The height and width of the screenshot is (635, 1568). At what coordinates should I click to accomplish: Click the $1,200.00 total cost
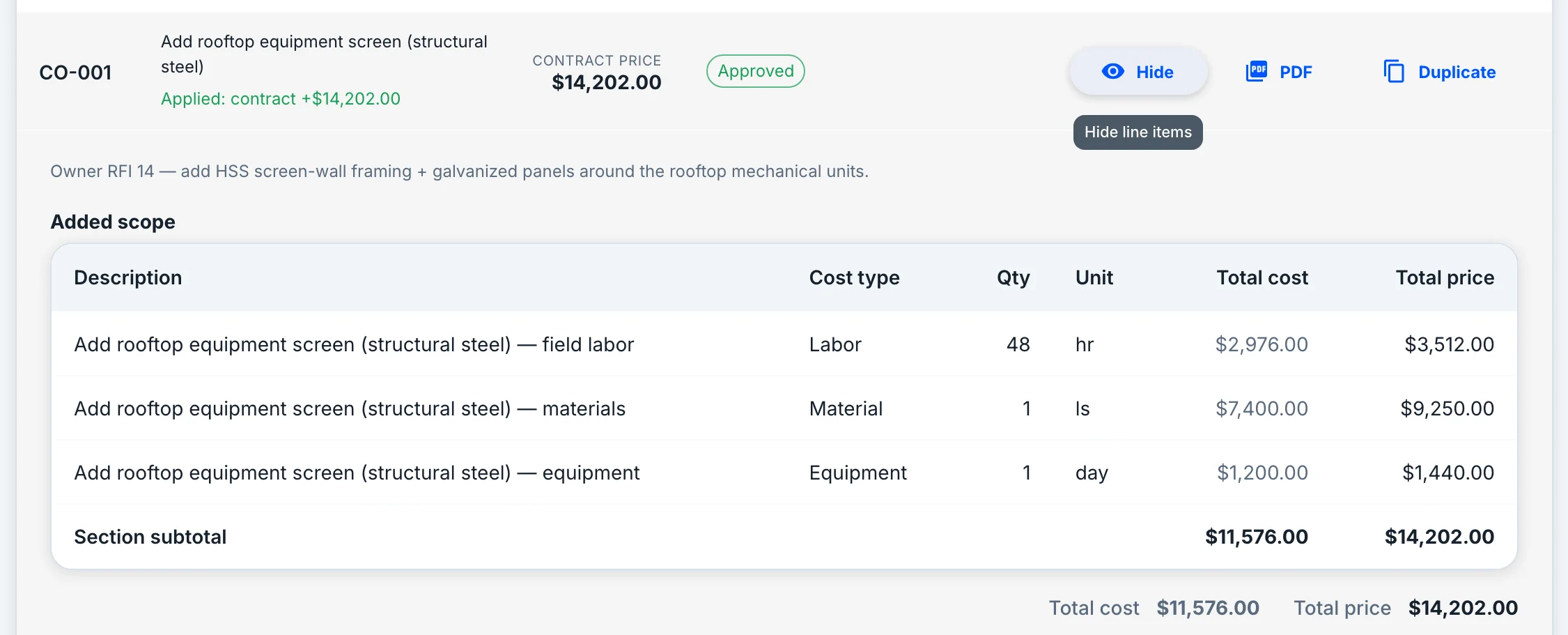[1262, 473]
